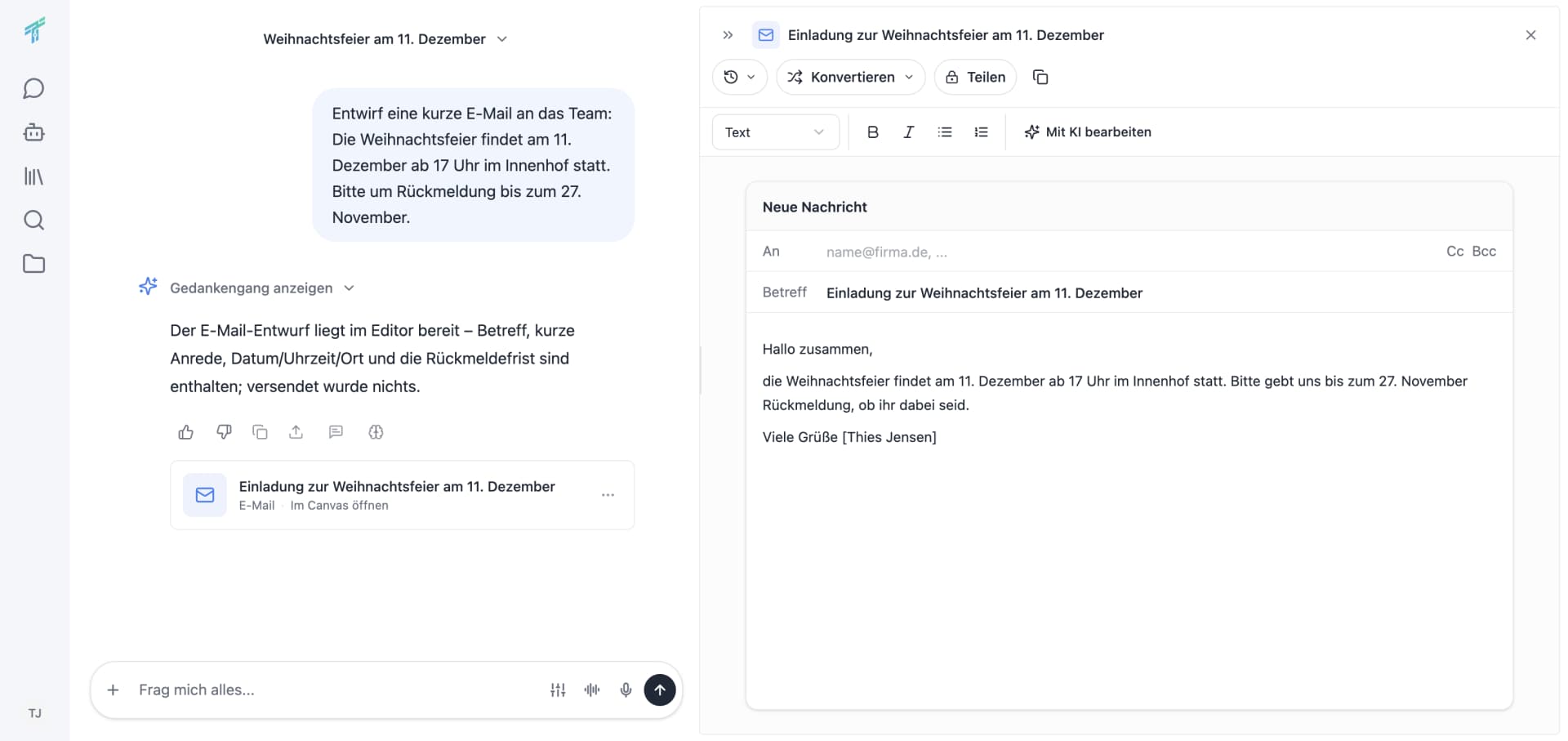Copy canvas content with the duplicate icon
This screenshot has height=741, width=1568.
1040,77
